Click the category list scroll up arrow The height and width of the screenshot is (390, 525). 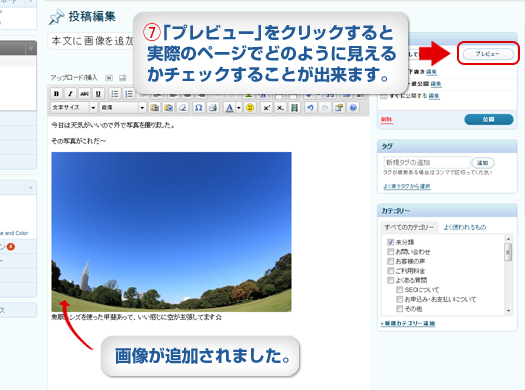pos(508,239)
